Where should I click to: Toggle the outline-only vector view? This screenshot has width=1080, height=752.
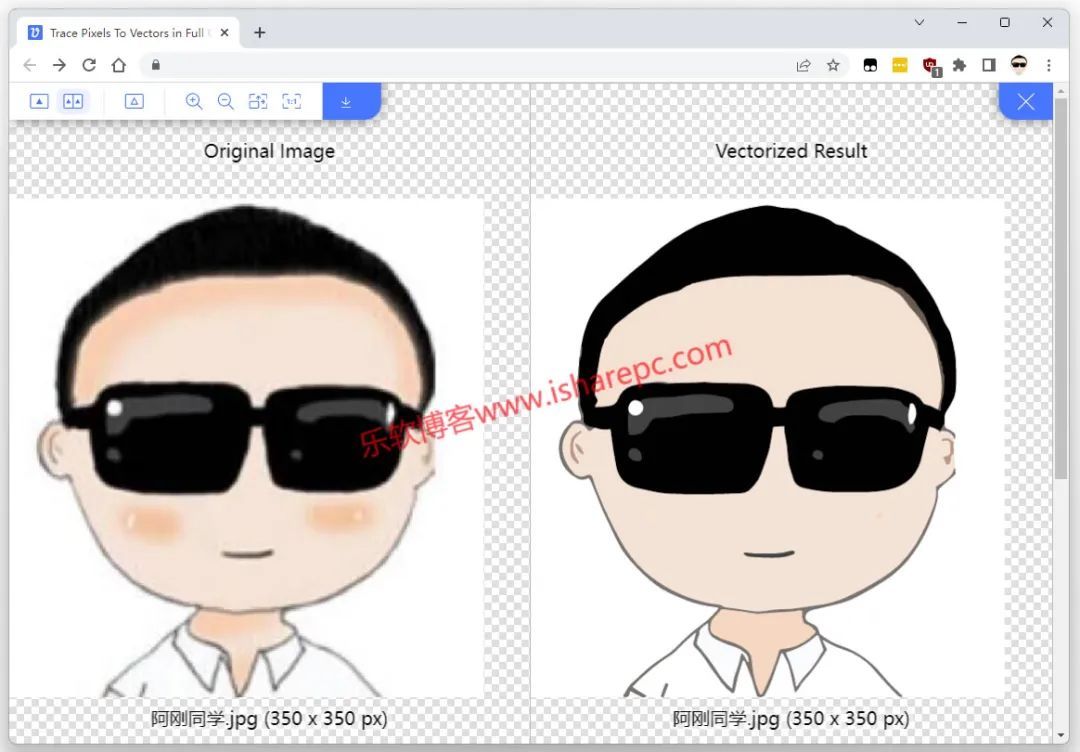point(134,101)
